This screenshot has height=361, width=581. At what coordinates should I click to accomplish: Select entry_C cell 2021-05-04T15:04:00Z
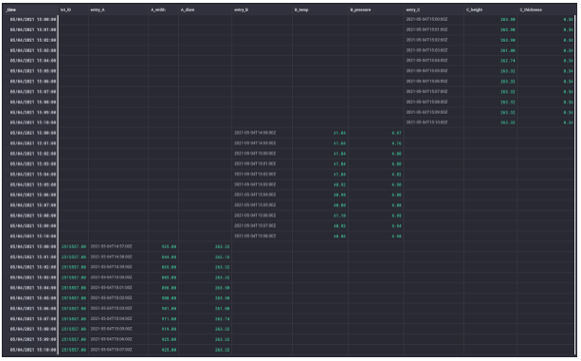(426, 60)
